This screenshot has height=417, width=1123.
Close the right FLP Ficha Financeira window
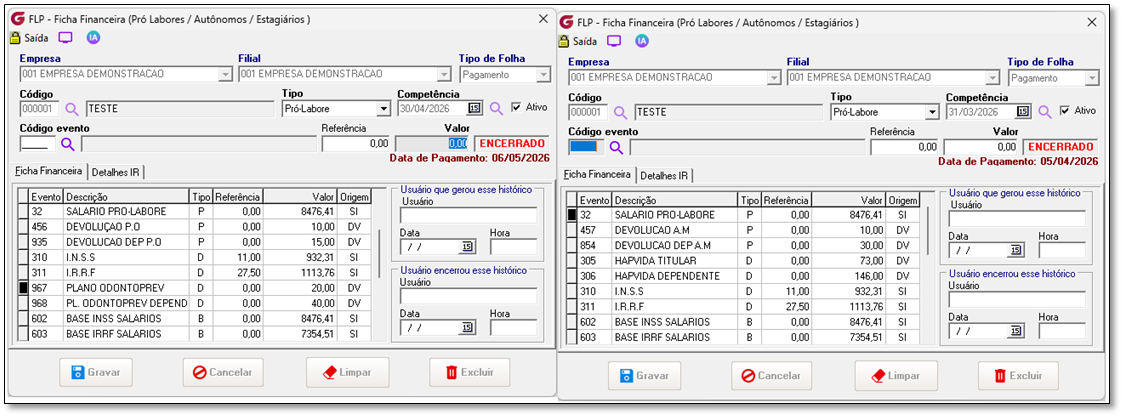[1091, 22]
